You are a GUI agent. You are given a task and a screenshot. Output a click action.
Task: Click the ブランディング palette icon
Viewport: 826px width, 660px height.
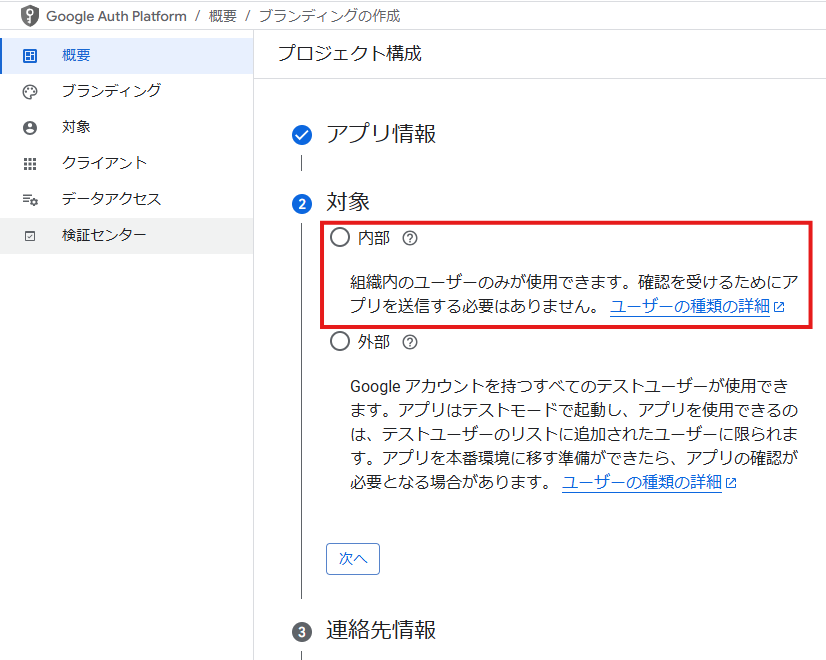point(30,92)
